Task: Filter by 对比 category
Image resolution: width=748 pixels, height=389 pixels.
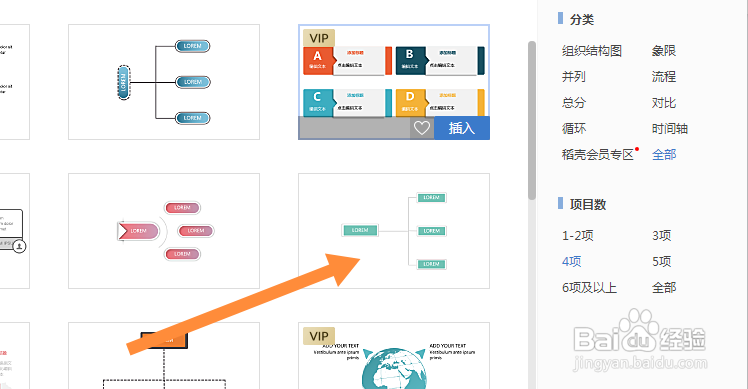Action: pos(664,103)
